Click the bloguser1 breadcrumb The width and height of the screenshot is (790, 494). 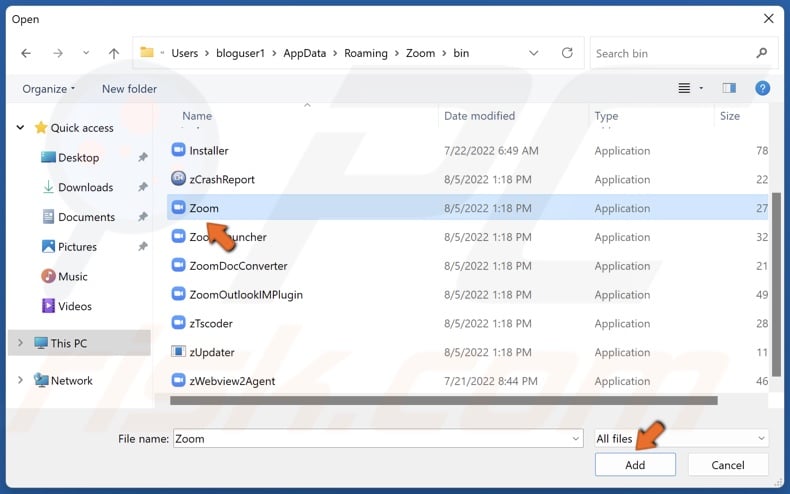pyautogui.click(x=240, y=53)
